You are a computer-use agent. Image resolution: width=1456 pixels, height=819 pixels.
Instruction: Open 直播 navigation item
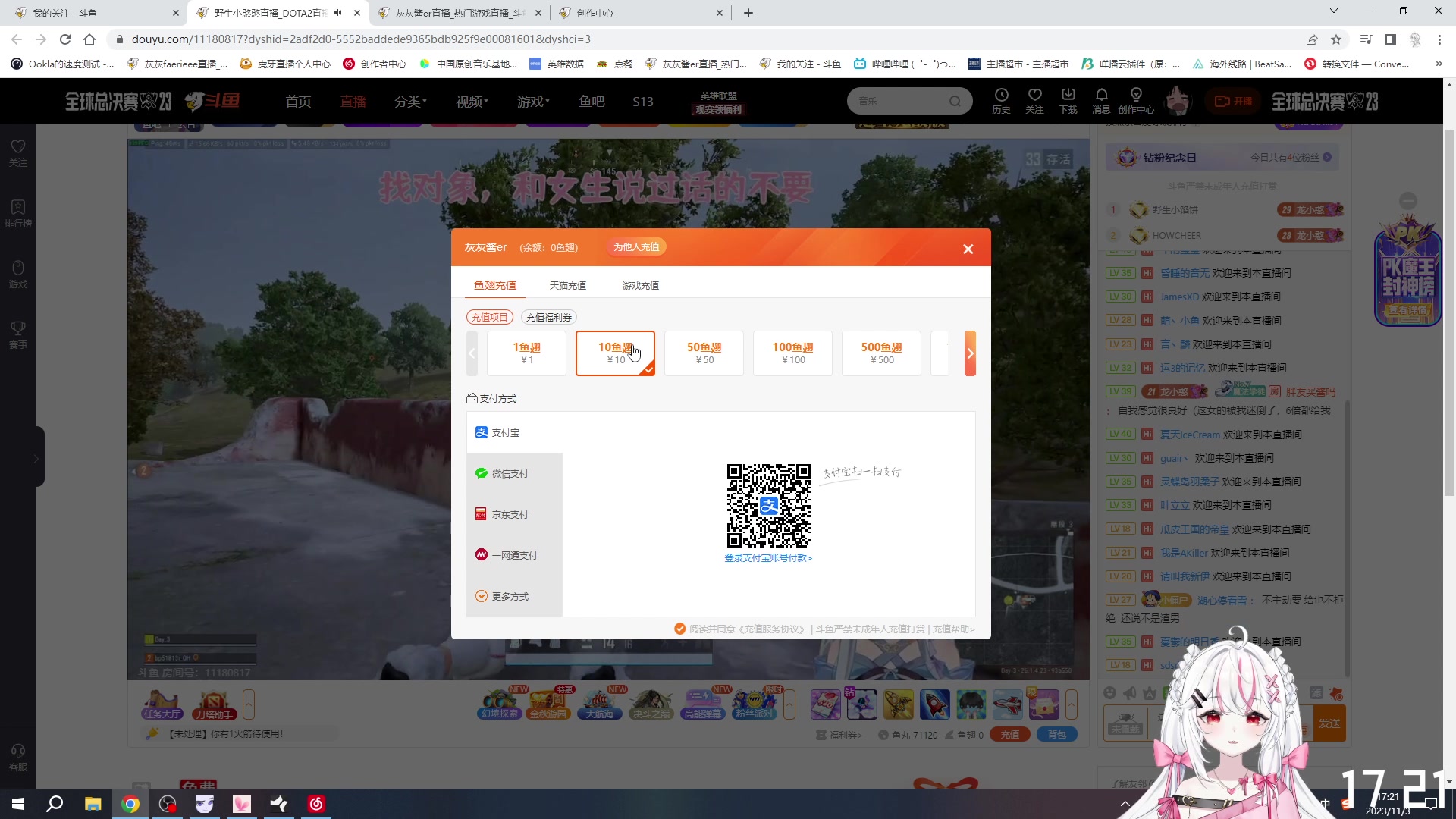(x=353, y=101)
